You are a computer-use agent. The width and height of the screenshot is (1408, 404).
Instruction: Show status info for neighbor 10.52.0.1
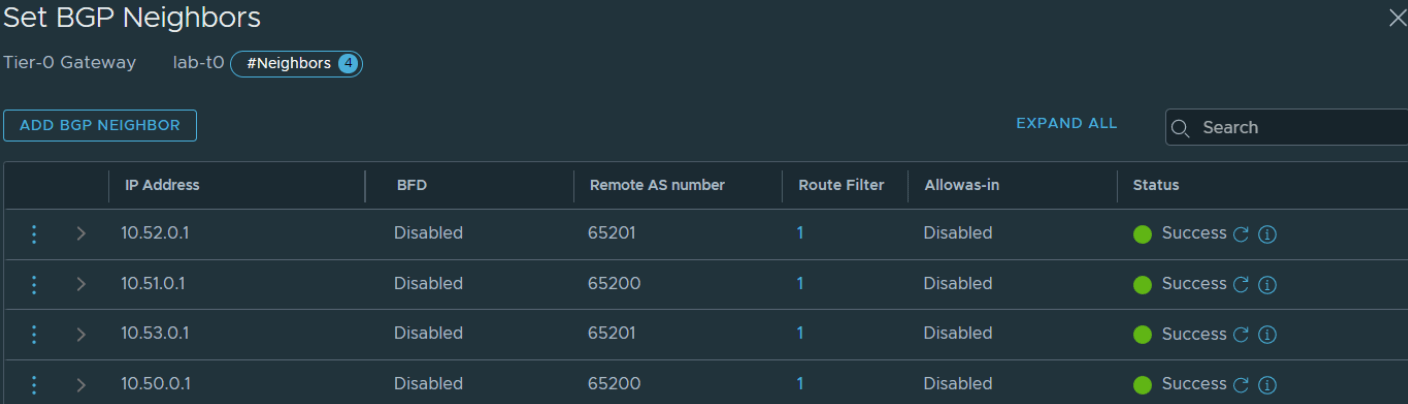(1267, 234)
